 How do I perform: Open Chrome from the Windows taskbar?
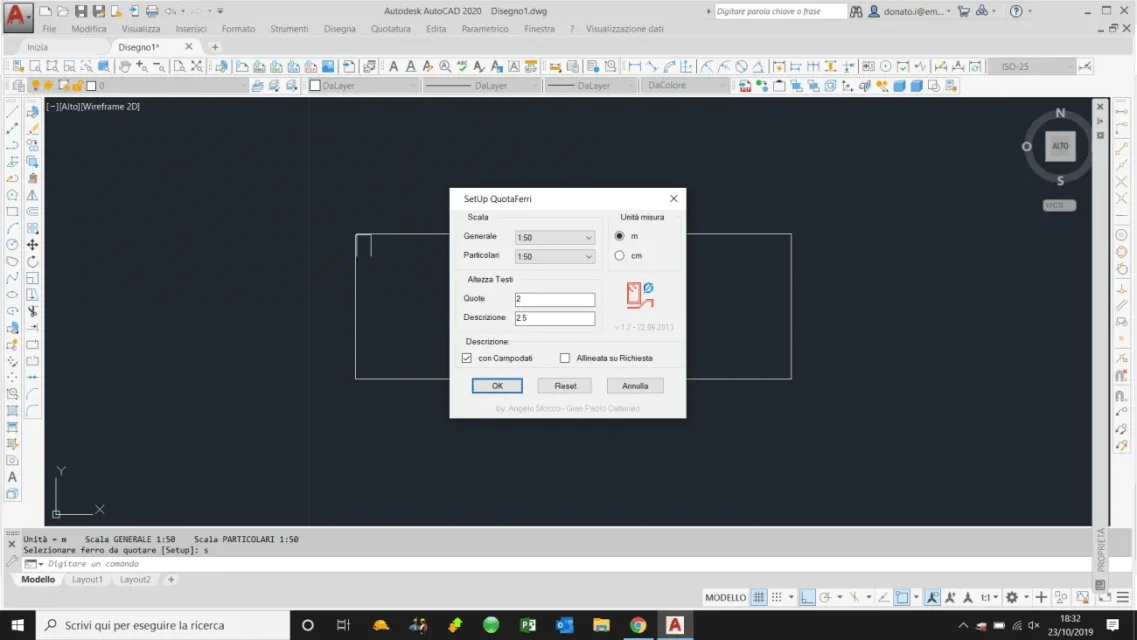[x=638, y=625]
